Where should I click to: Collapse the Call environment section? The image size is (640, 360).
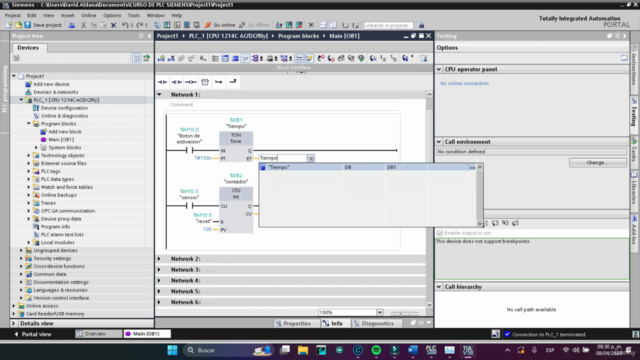pyautogui.click(x=439, y=142)
